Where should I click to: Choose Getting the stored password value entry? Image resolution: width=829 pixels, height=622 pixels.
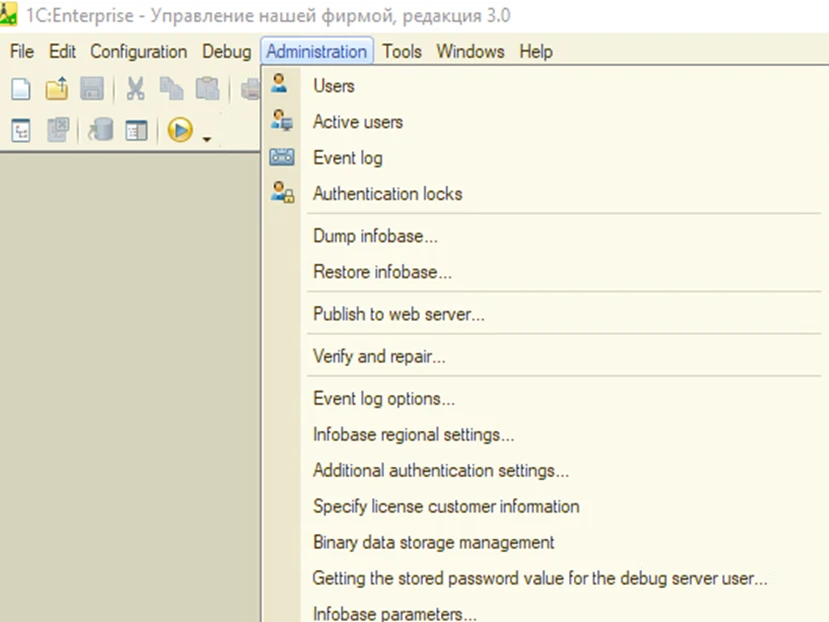pos(545,578)
